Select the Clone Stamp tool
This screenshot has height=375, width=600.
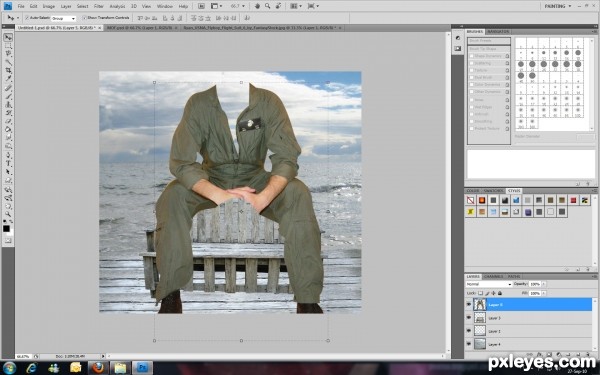(x=8, y=104)
